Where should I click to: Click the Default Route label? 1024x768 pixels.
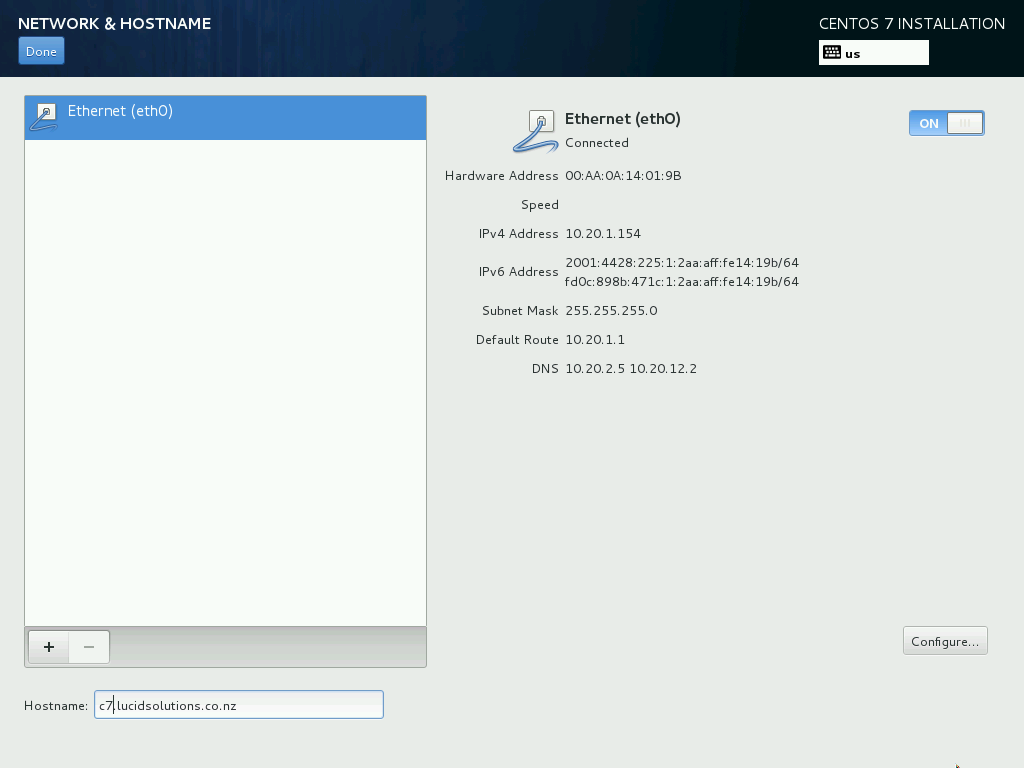[517, 340]
